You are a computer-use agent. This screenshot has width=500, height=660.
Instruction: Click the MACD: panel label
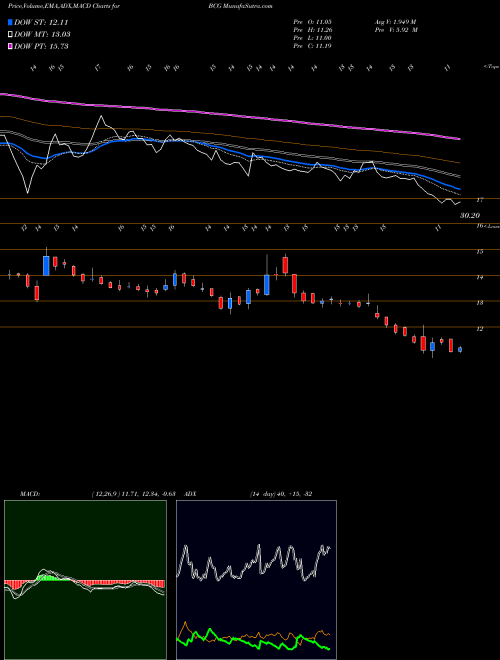pyautogui.click(x=30, y=494)
